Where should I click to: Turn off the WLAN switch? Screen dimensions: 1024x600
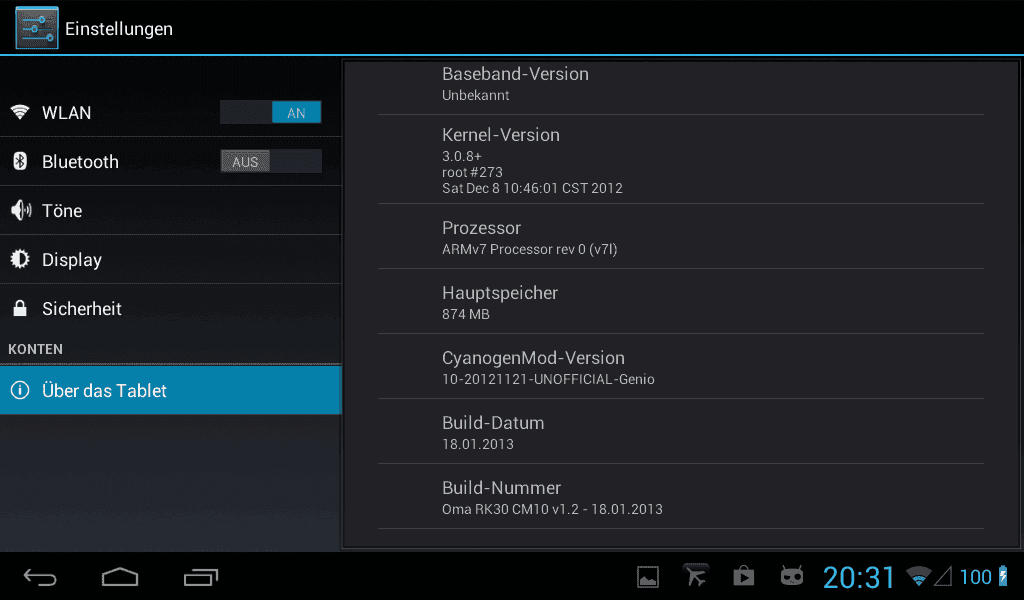(270, 112)
